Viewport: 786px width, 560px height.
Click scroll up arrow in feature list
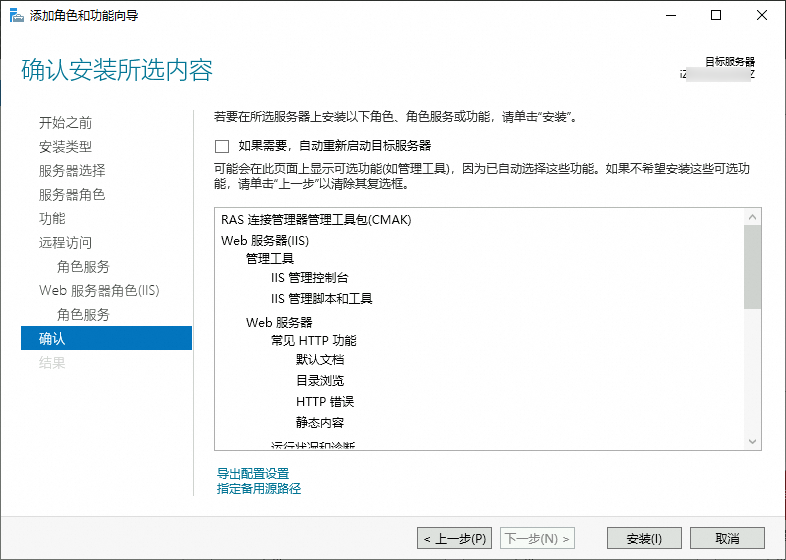click(x=752, y=217)
